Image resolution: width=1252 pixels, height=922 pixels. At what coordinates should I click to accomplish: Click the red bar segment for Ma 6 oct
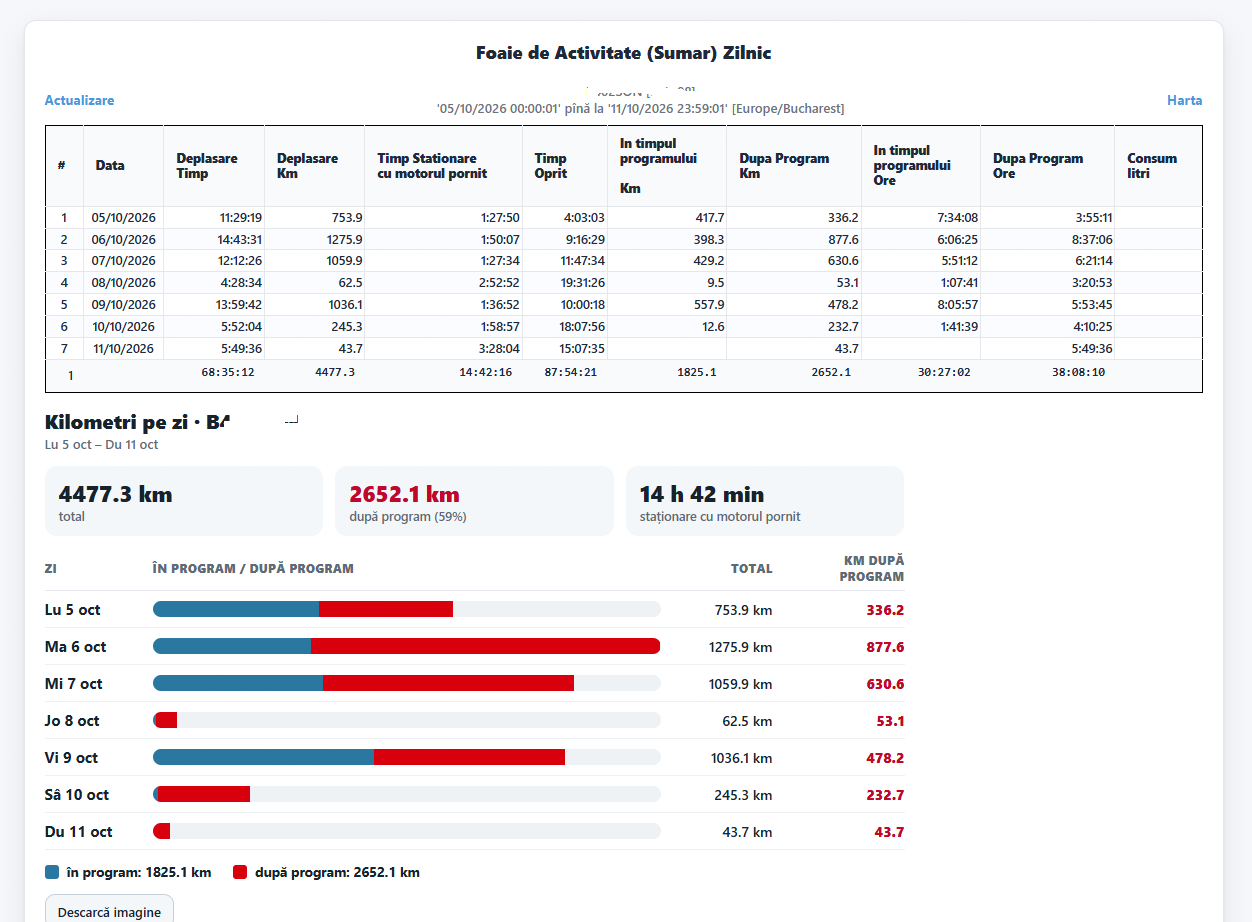(486, 646)
